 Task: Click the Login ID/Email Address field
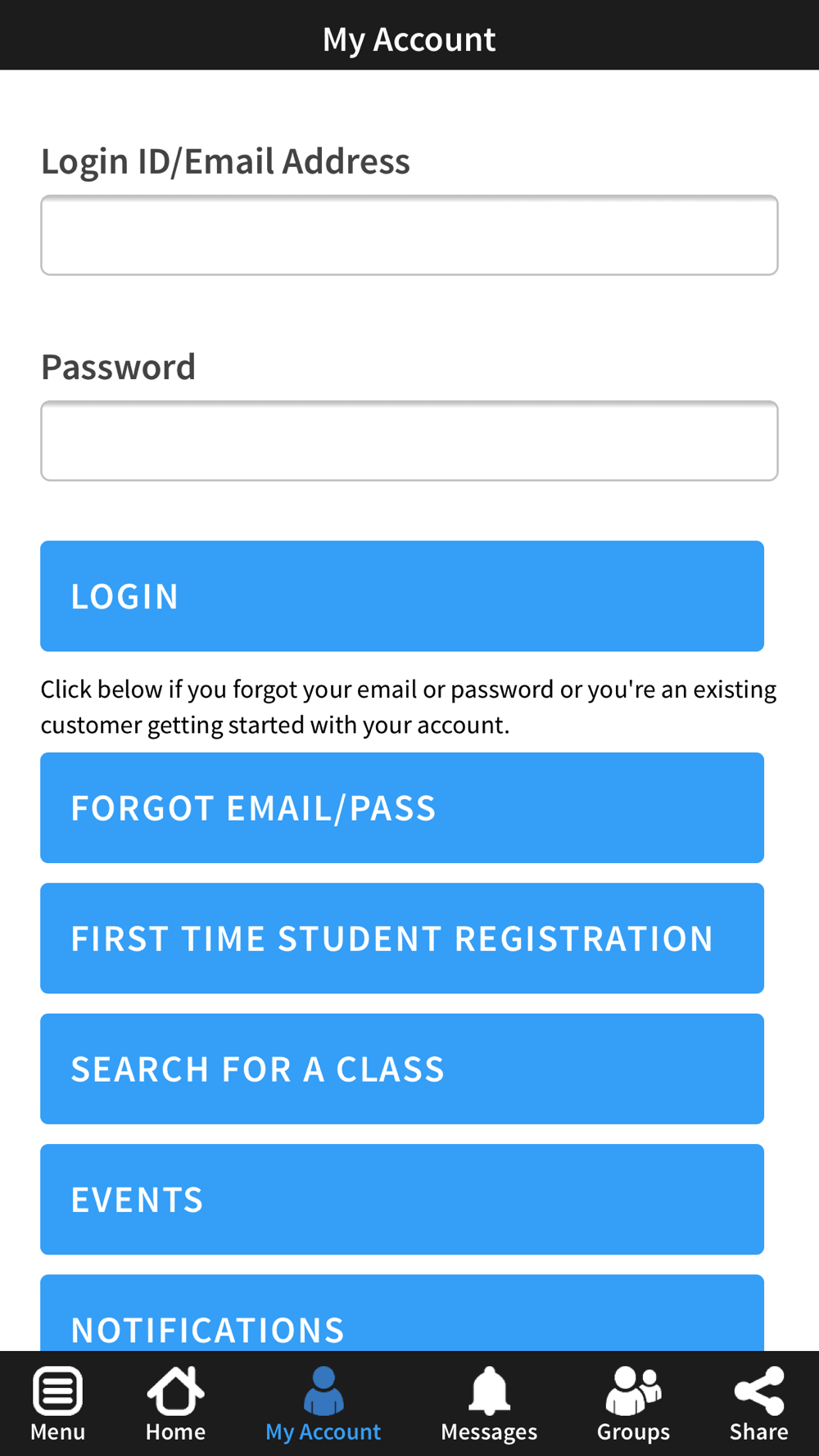pos(409,235)
